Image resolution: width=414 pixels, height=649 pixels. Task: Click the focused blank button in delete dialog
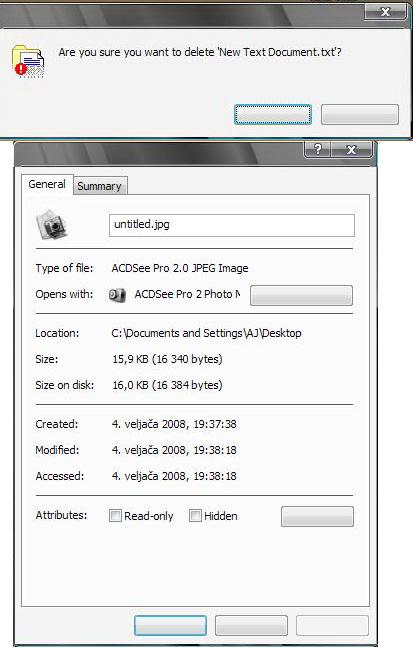pos(273,115)
